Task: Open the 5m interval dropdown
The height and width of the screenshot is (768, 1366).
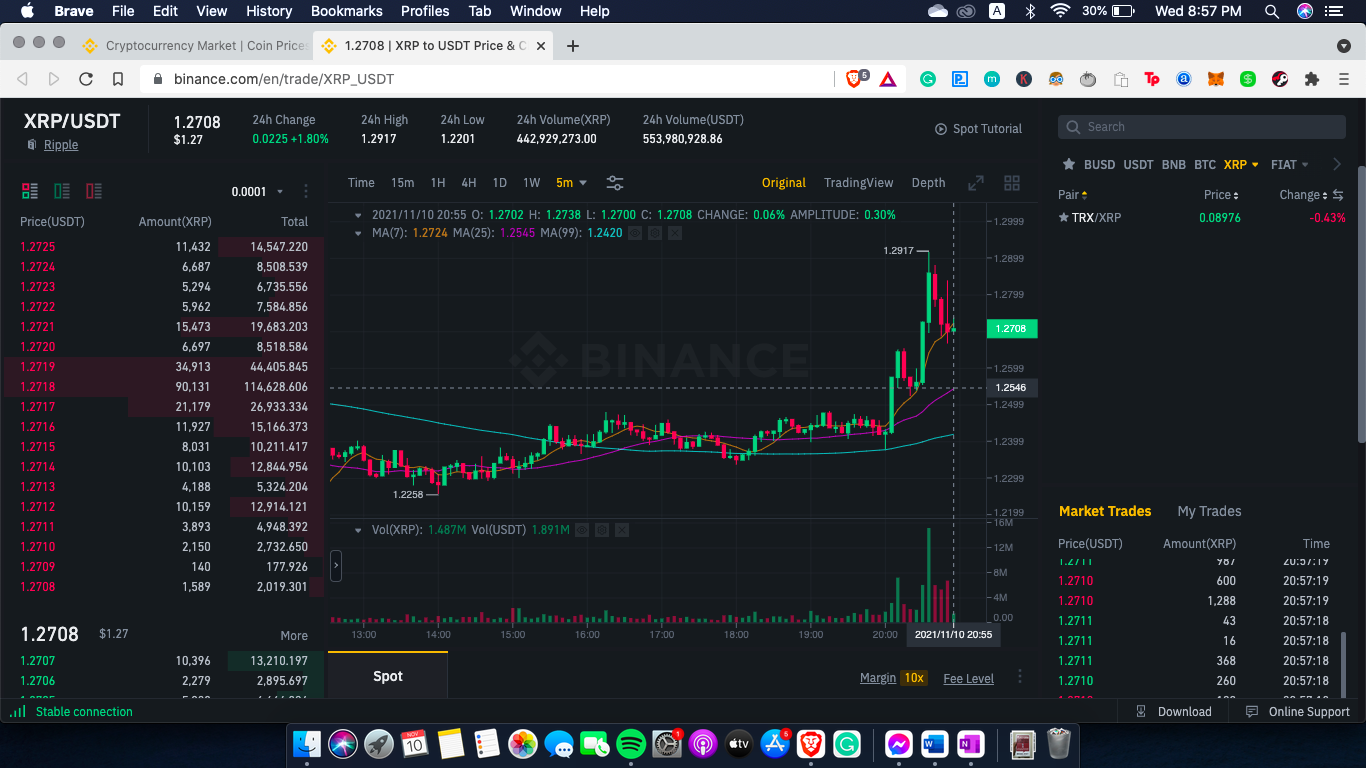Action: (571, 183)
